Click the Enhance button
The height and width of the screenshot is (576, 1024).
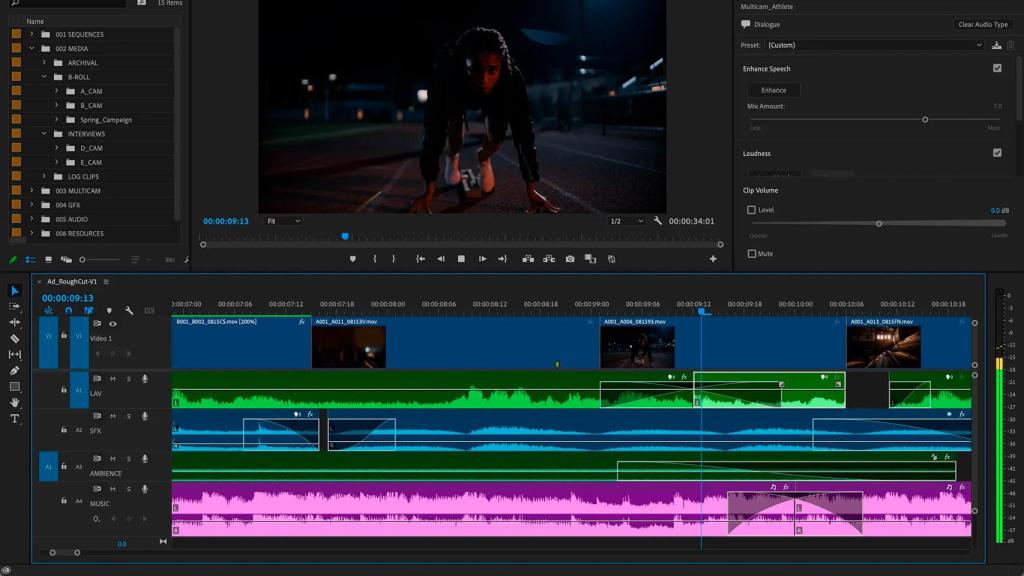(772, 89)
